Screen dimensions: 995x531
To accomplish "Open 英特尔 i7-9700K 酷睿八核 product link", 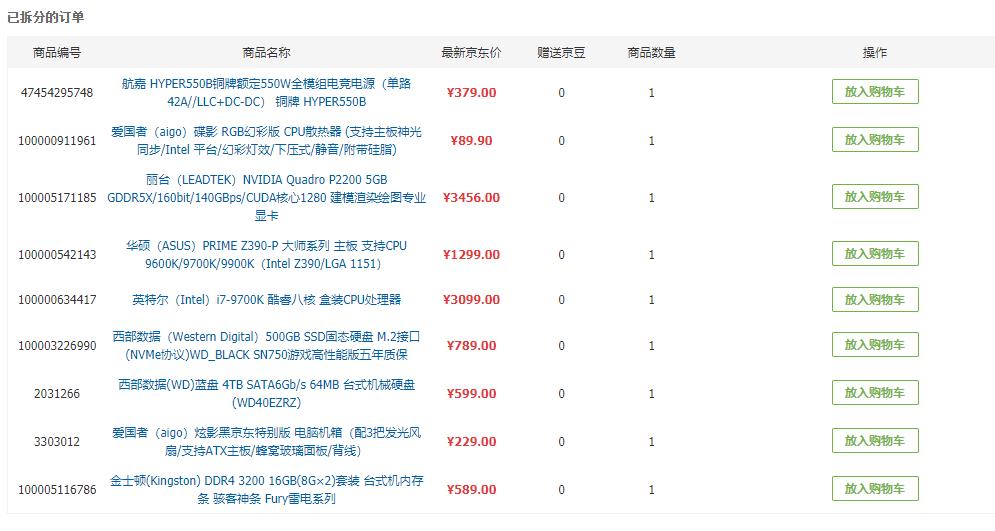I will click(x=267, y=299).
